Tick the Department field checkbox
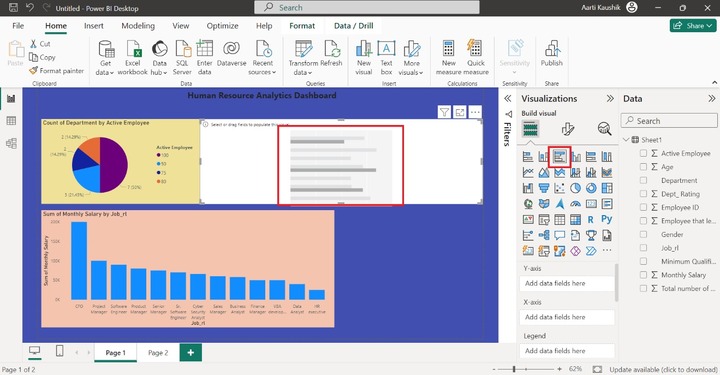Screen dimensions: 720x375 (643, 180)
